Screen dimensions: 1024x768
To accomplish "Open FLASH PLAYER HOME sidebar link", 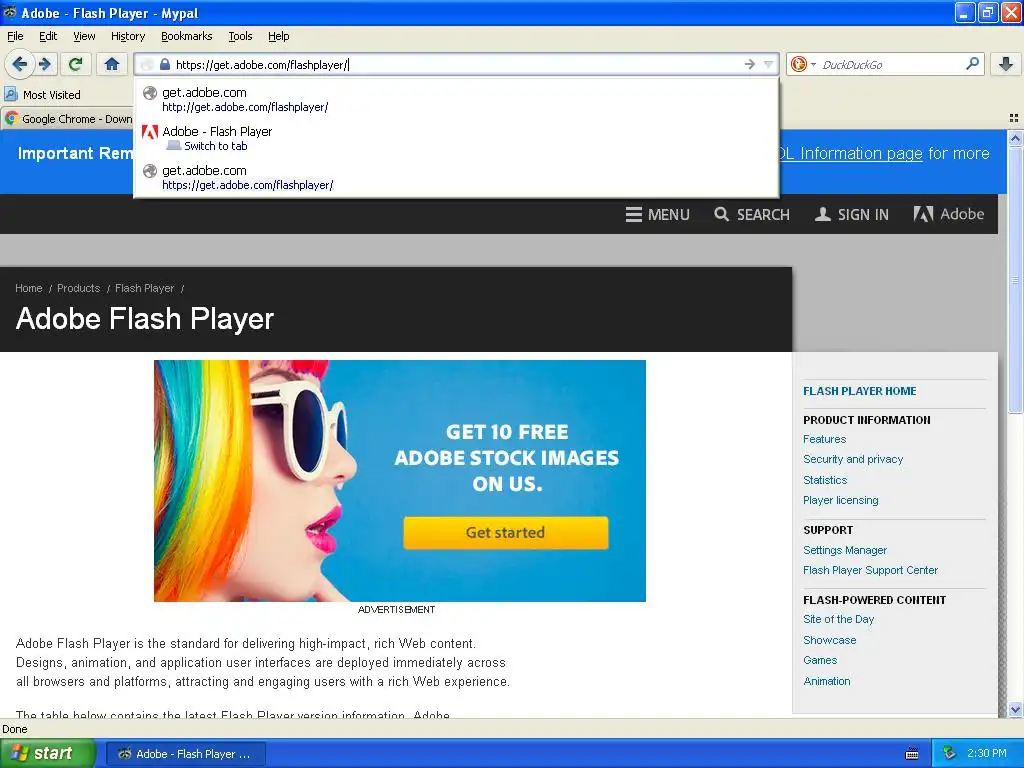I will tap(859, 391).
